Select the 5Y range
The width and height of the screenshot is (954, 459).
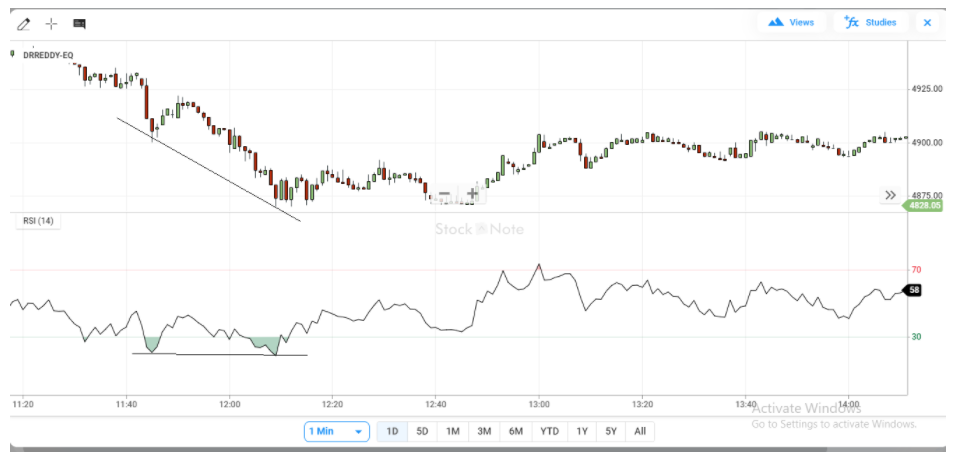pyautogui.click(x=611, y=432)
